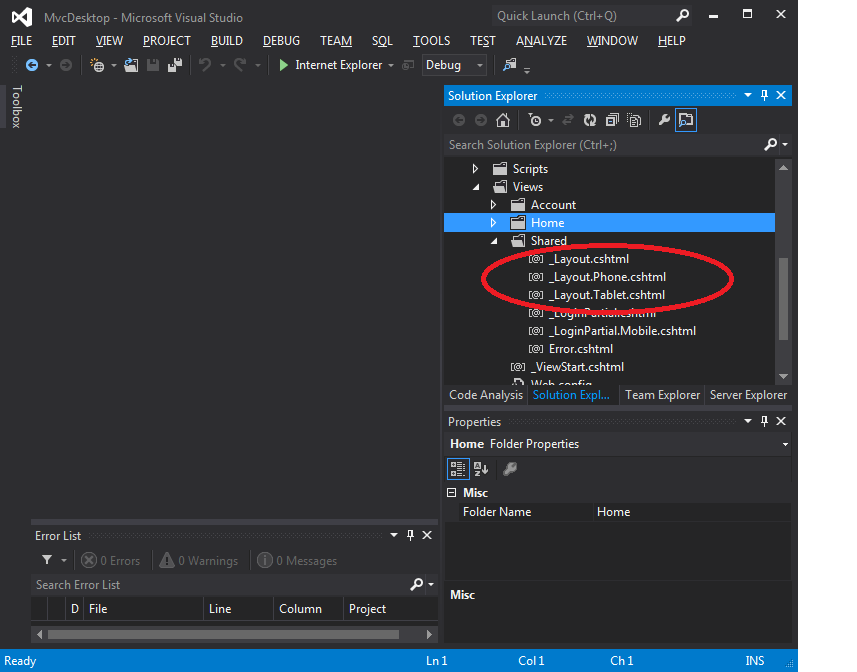Click Solution Explorer Home icon
The image size is (857, 672).
coord(503,120)
